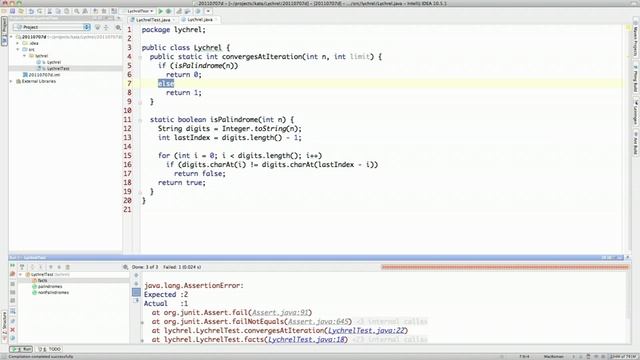The image size is (640, 360).
Task: Click the Paste toolbar icon
Action: (x=67, y=11)
